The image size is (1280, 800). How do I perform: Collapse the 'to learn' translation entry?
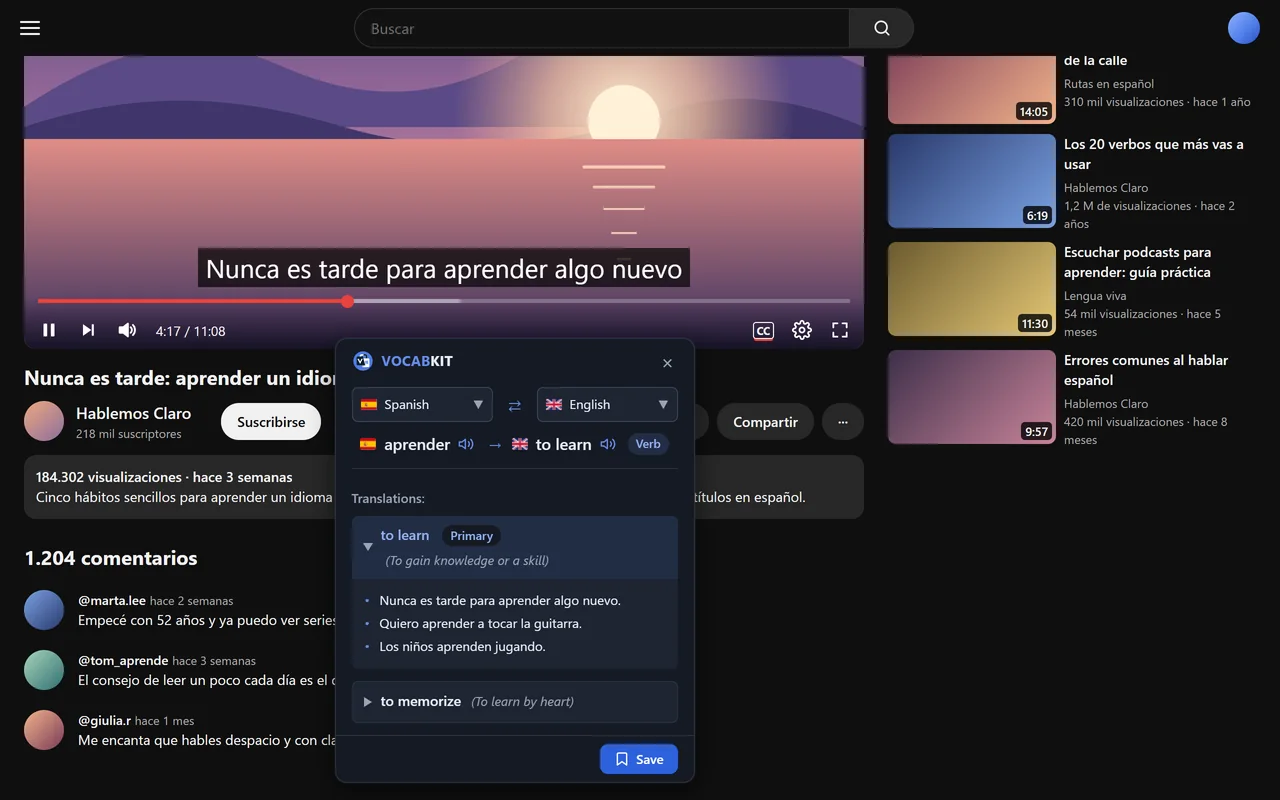(368, 547)
